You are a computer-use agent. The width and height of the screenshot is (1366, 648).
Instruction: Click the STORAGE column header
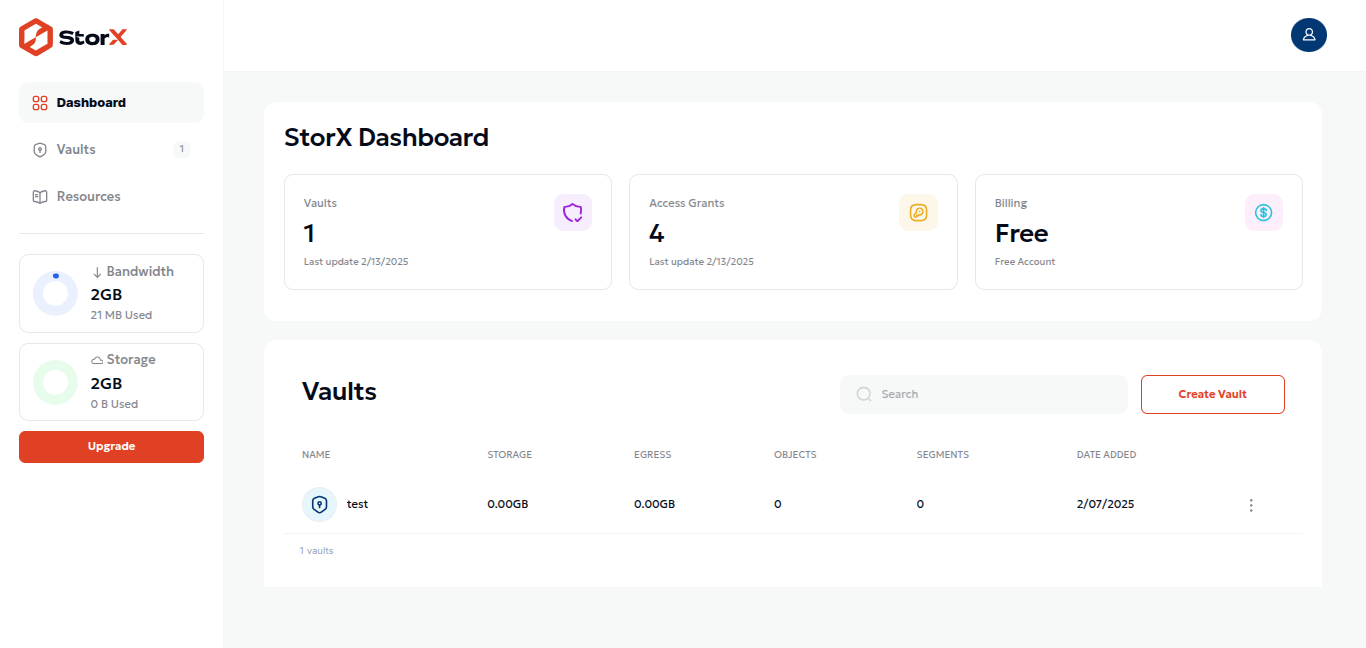[x=510, y=455]
